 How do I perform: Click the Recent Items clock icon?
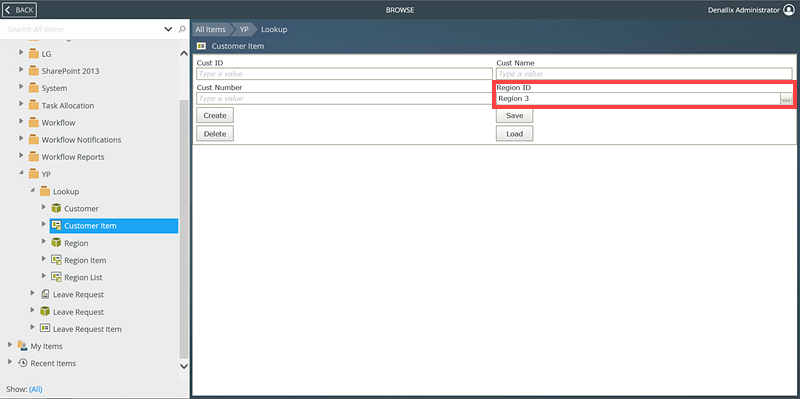pos(22,363)
